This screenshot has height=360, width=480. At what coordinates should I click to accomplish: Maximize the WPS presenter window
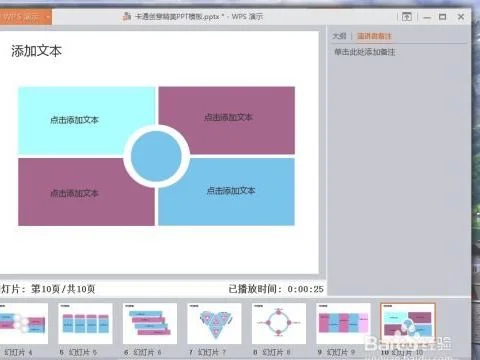point(442,17)
